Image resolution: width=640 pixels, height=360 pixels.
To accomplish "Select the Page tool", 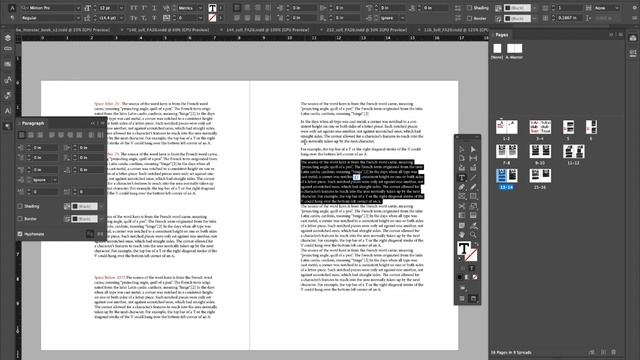I will (x=462, y=158).
